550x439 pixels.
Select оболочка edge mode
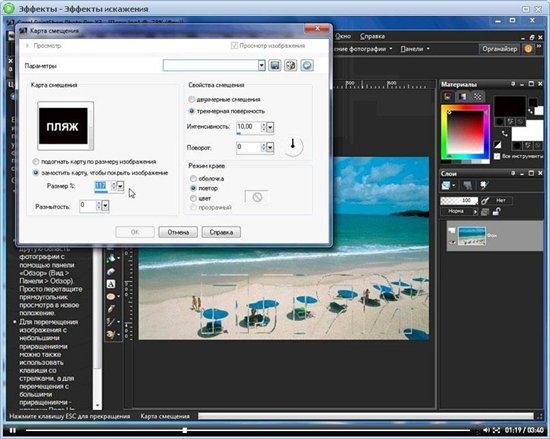coord(193,178)
